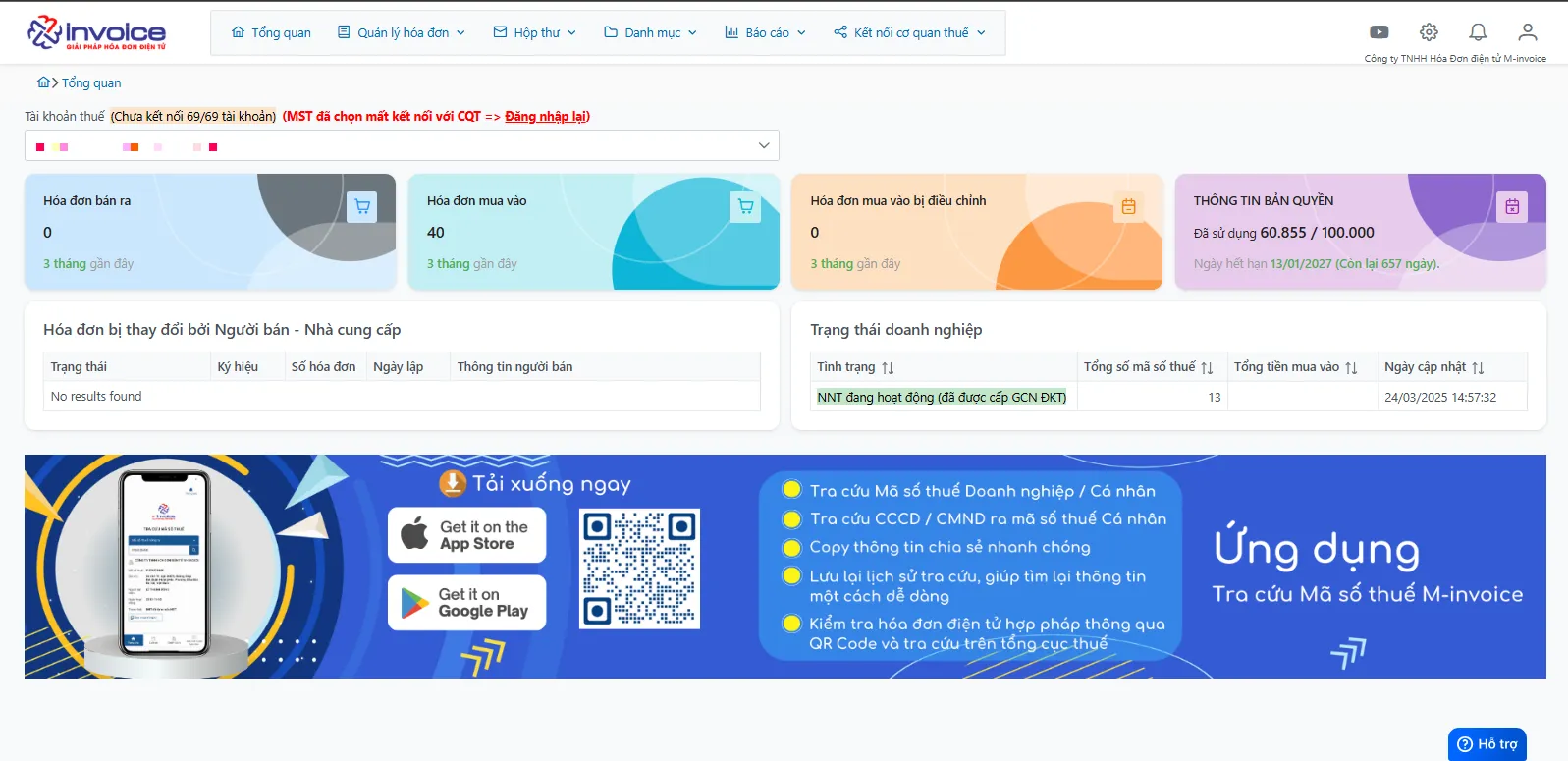Open the Quản lý hóa đơn menu
This screenshot has height=761, width=1568.
pyautogui.click(x=402, y=32)
